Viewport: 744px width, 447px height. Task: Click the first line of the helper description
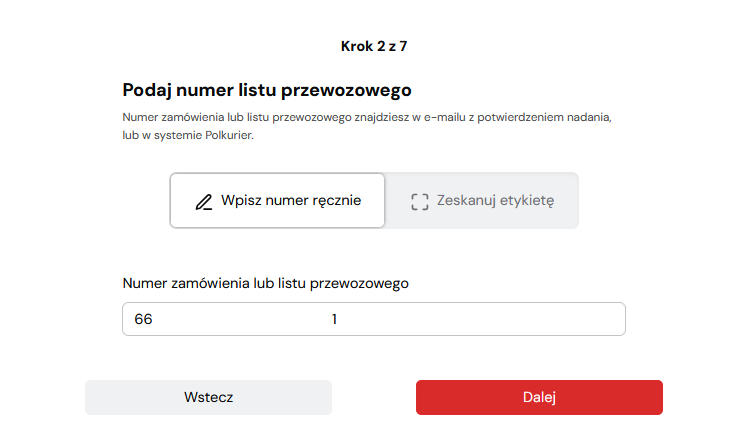click(x=366, y=117)
